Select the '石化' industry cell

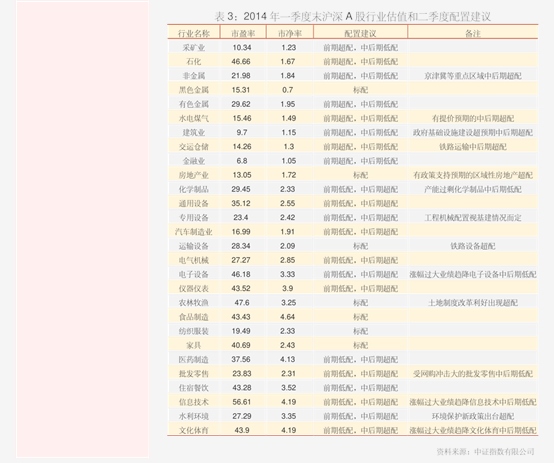pos(194,61)
